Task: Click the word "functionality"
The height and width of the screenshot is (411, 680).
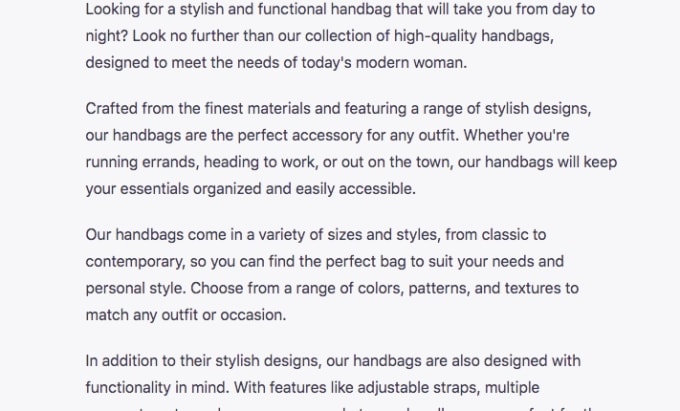Action: (128, 388)
